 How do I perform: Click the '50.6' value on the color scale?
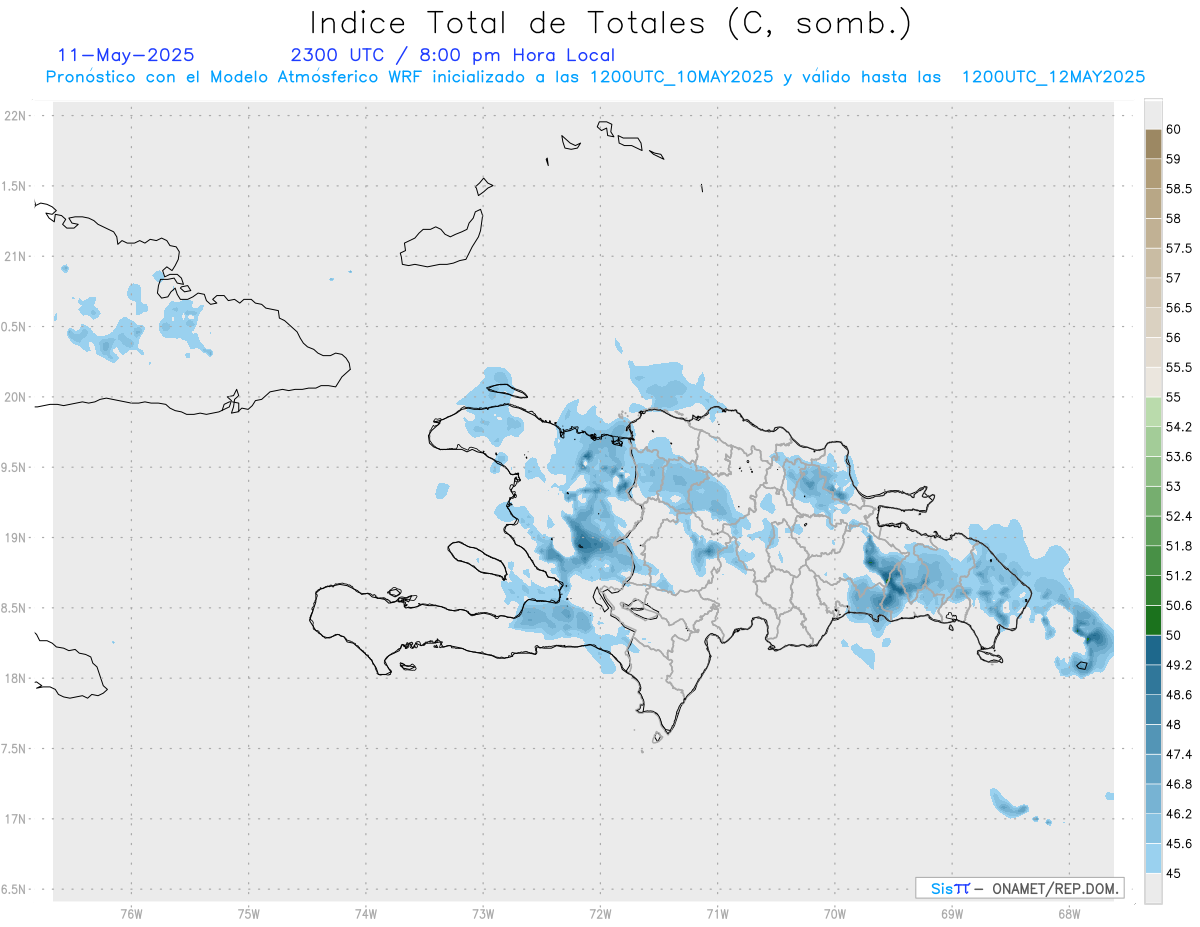1178,606
